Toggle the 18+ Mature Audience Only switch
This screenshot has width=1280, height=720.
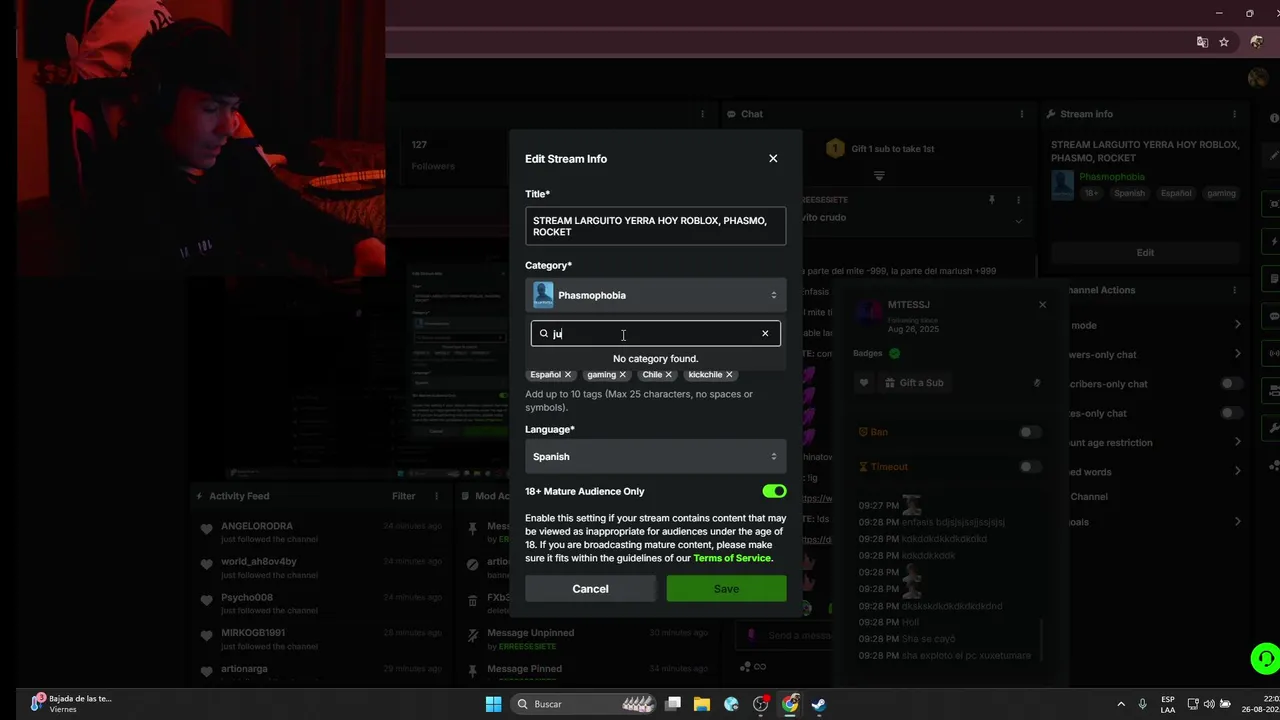(x=774, y=491)
